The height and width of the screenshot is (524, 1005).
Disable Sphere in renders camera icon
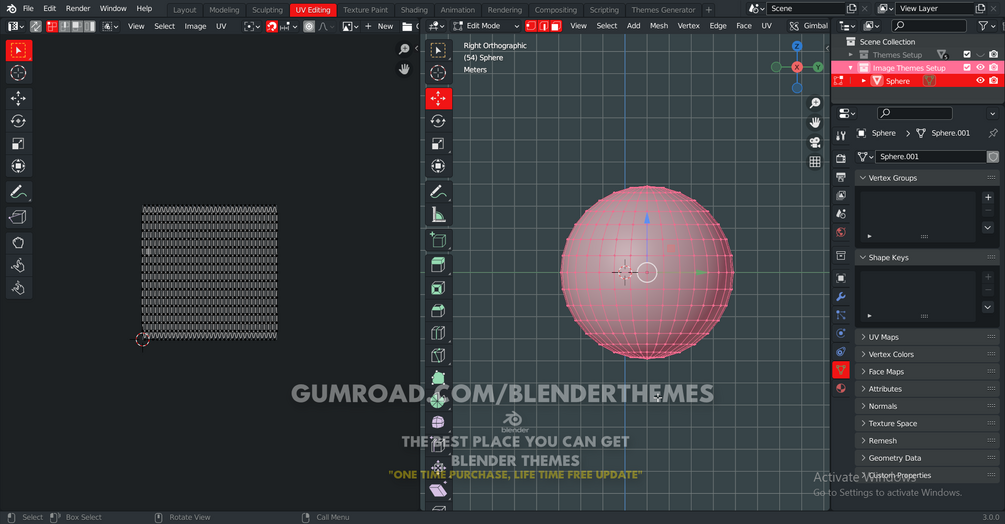pos(993,81)
